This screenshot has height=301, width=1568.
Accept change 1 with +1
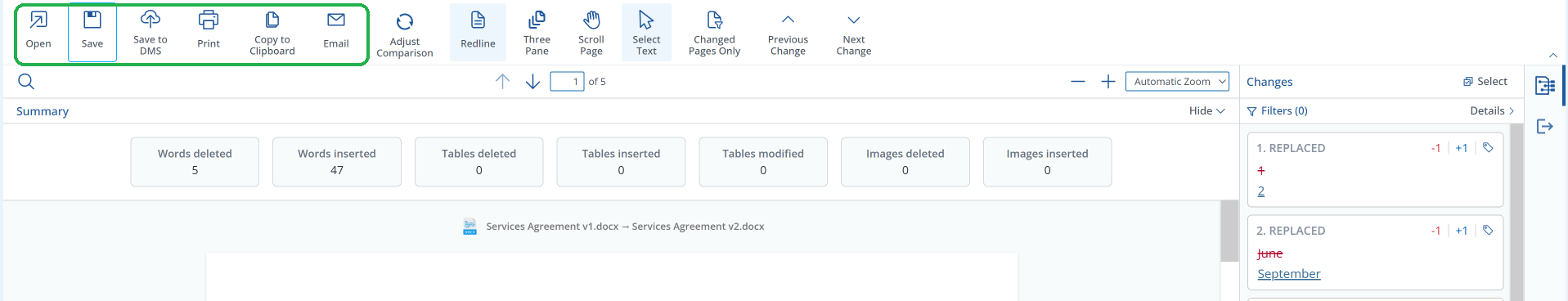point(1462,148)
